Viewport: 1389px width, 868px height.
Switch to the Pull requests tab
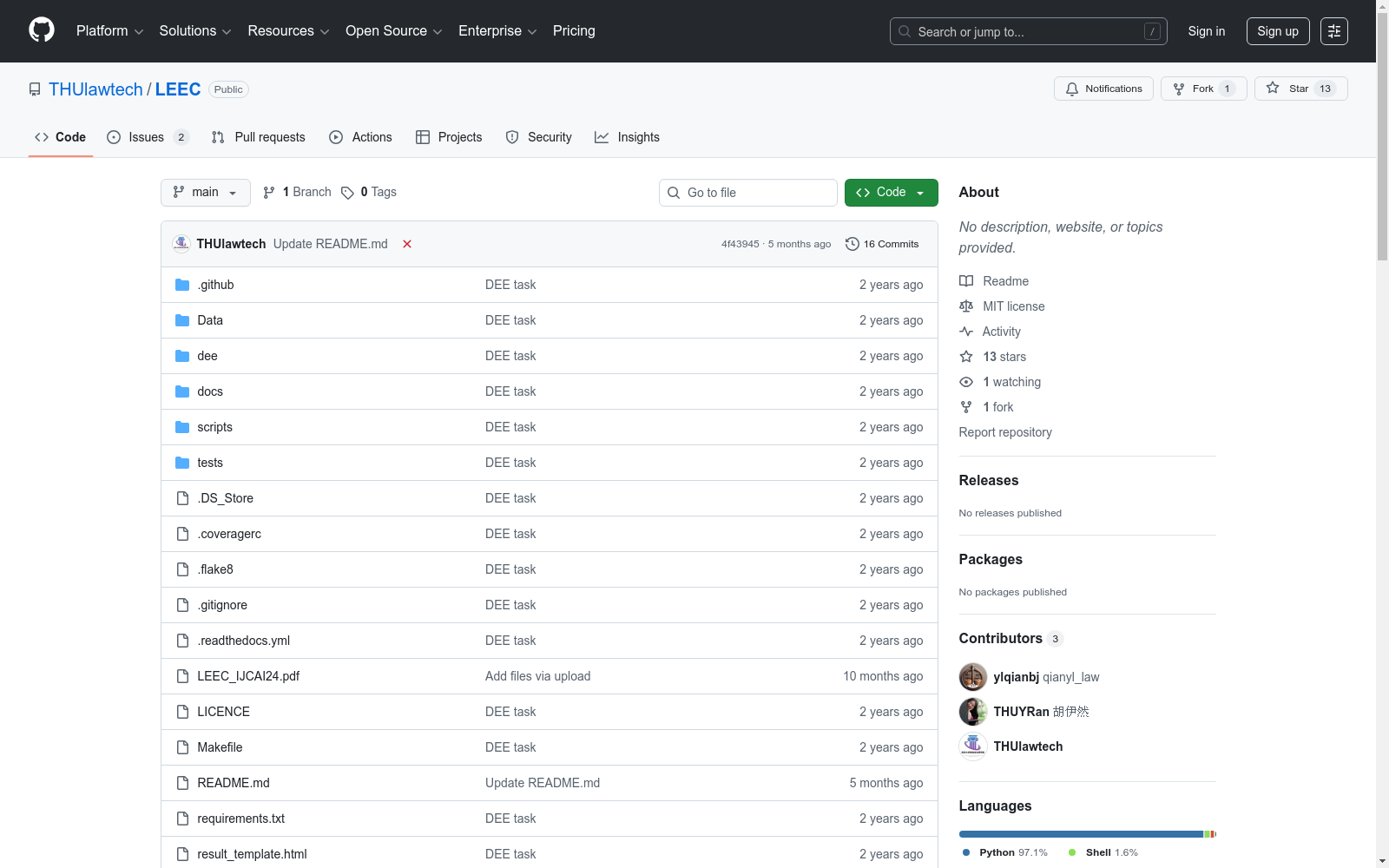[x=259, y=137]
